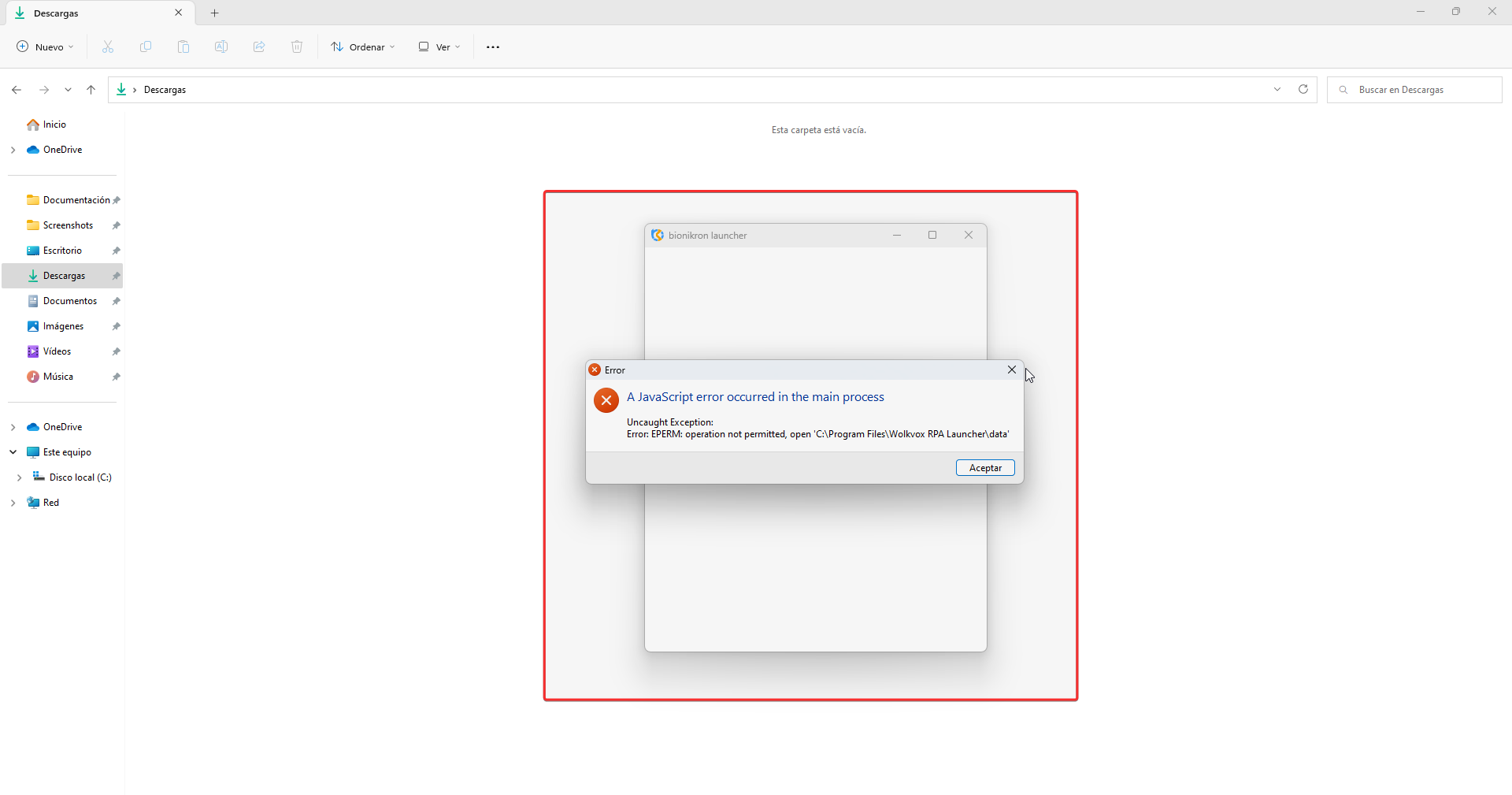Screen dimensions: 1512x795
Task: Expand the Red network node
Action: 13,503
